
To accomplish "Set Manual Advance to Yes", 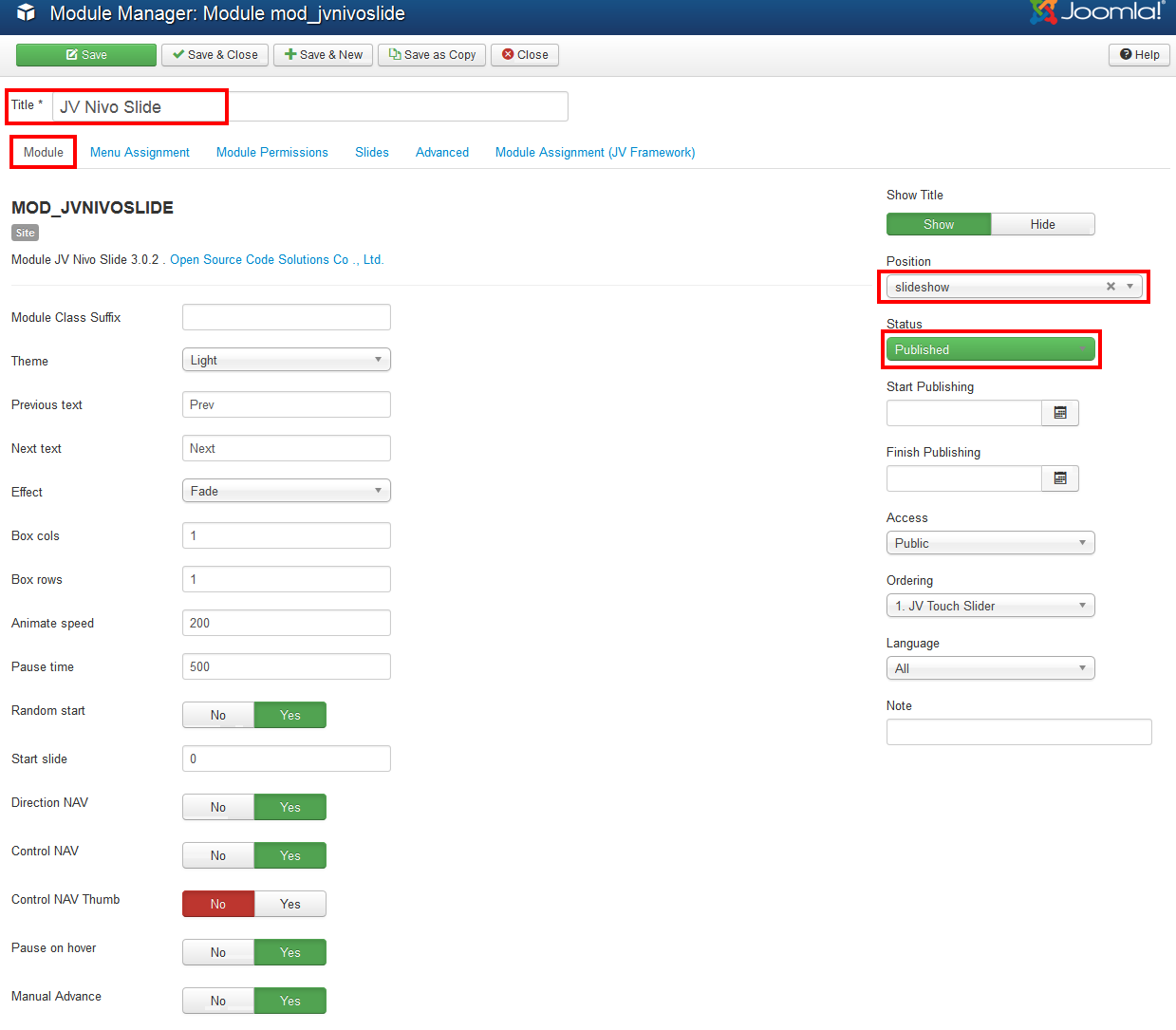I will click(290, 1001).
